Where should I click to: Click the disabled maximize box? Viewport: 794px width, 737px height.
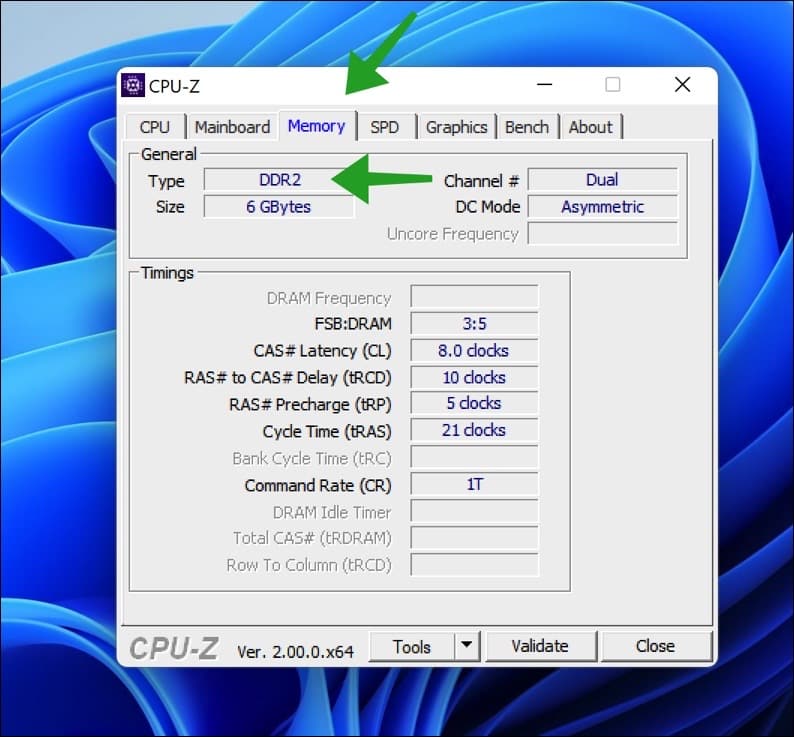613,85
